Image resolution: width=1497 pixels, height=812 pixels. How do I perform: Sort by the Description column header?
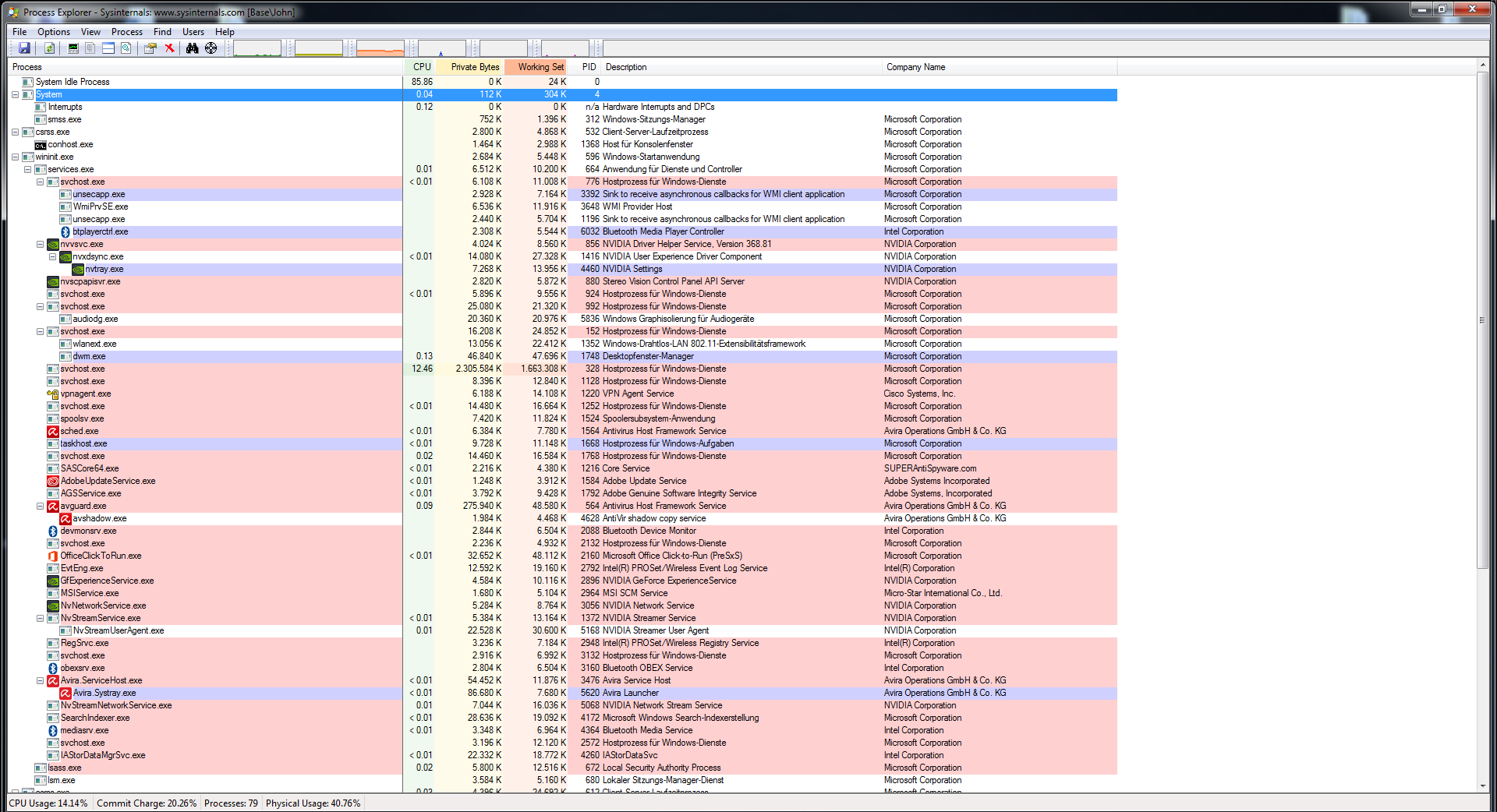[x=742, y=67]
